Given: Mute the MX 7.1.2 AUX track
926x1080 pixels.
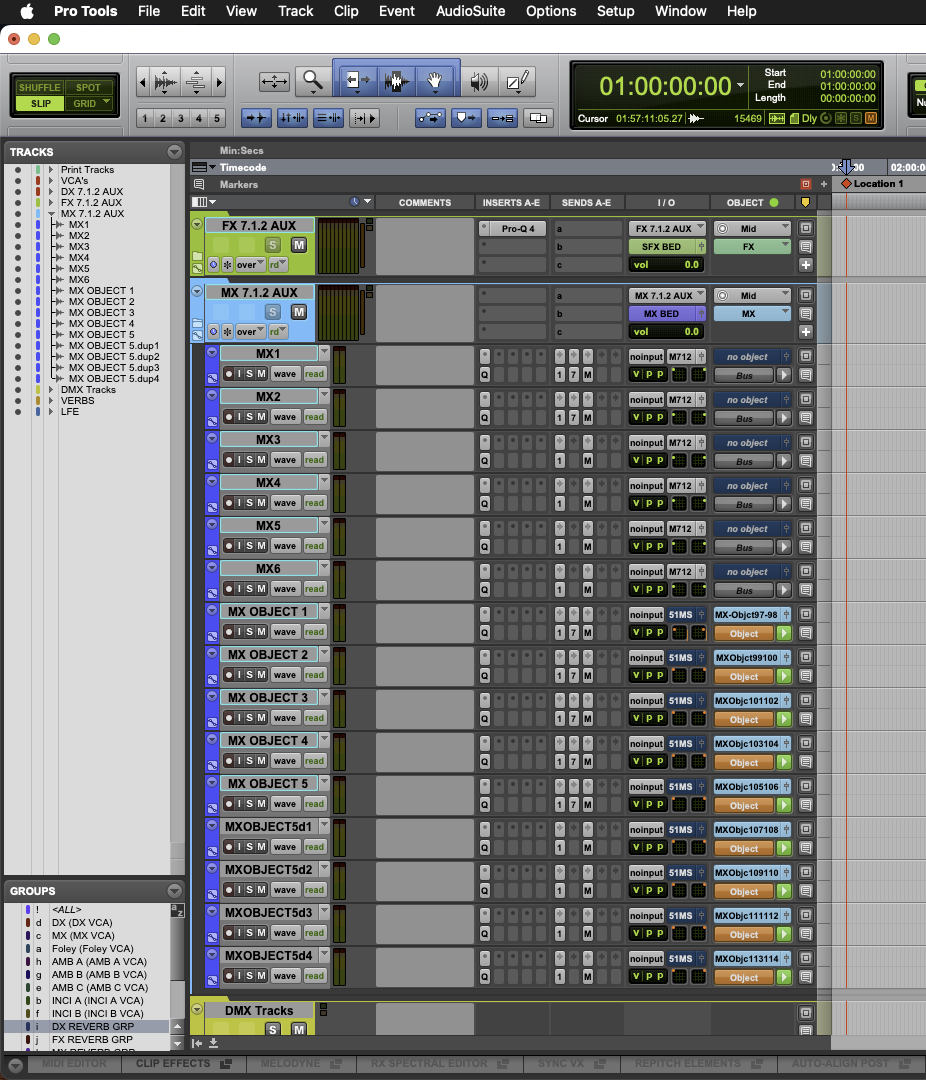Looking at the screenshot, I should click(x=299, y=312).
